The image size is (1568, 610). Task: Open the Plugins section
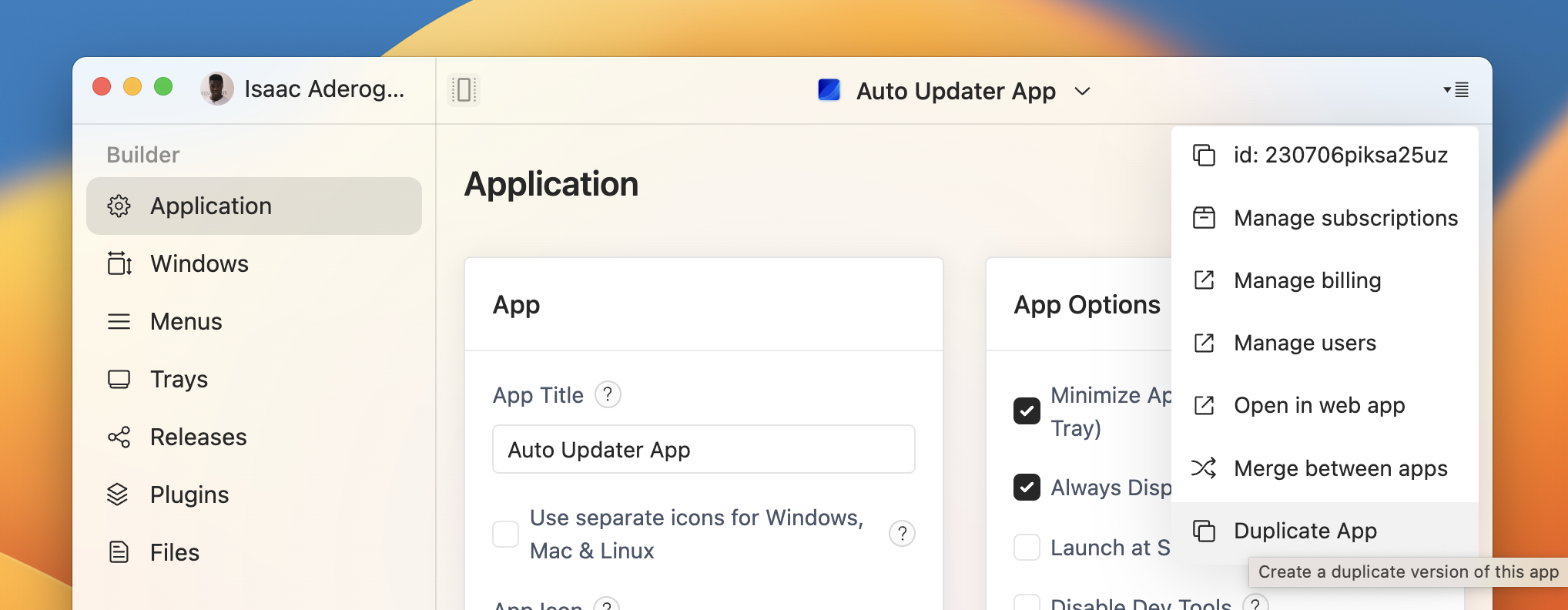(x=254, y=494)
